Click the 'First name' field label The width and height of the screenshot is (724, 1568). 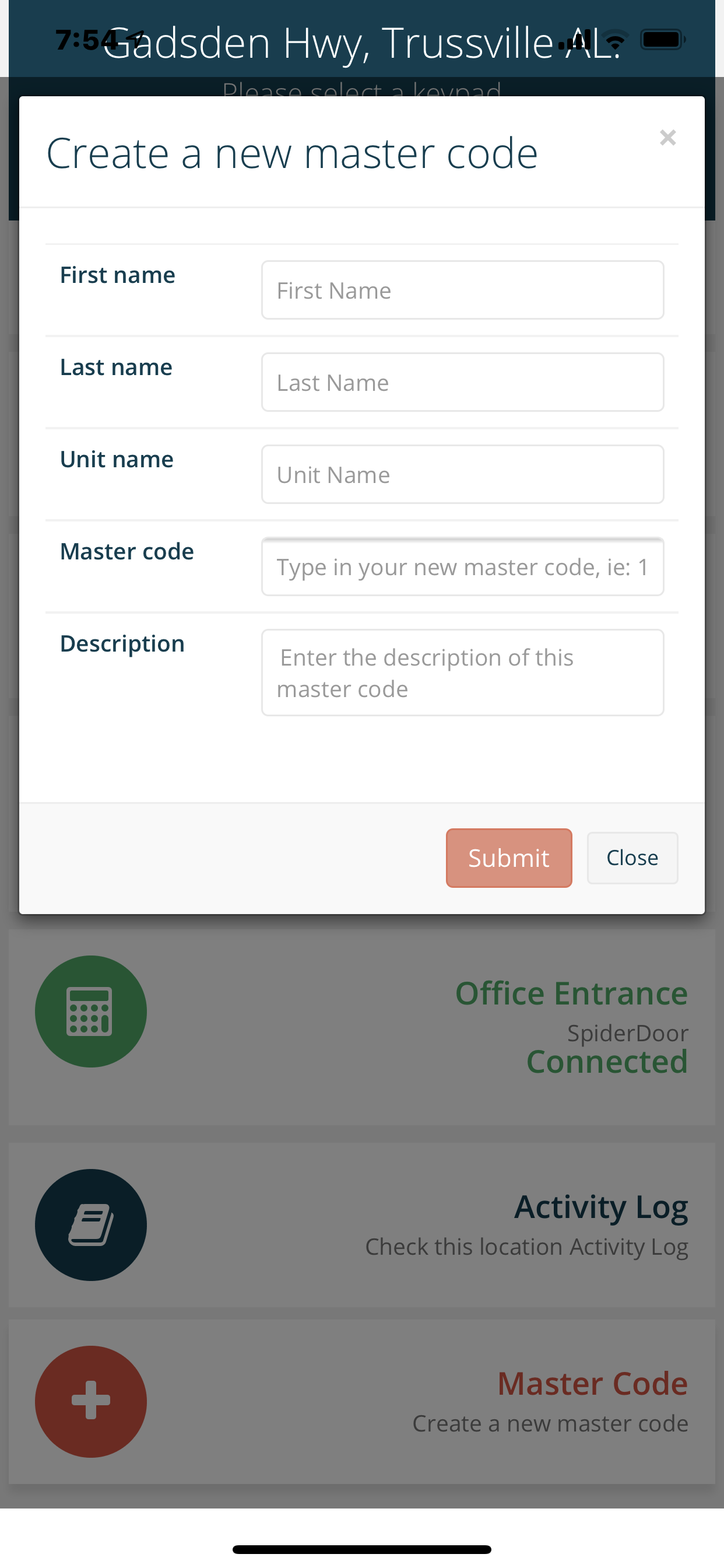117,275
